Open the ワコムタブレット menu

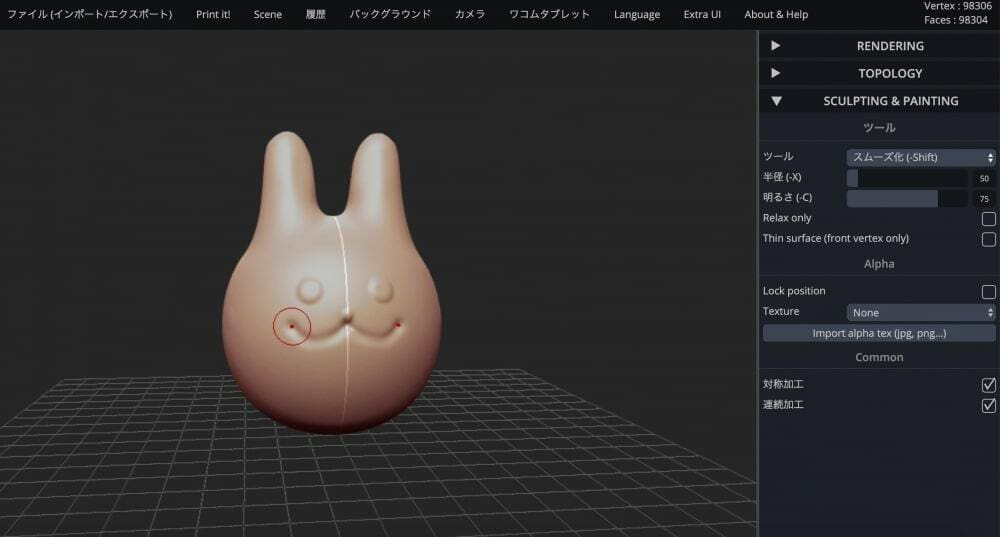549,14
